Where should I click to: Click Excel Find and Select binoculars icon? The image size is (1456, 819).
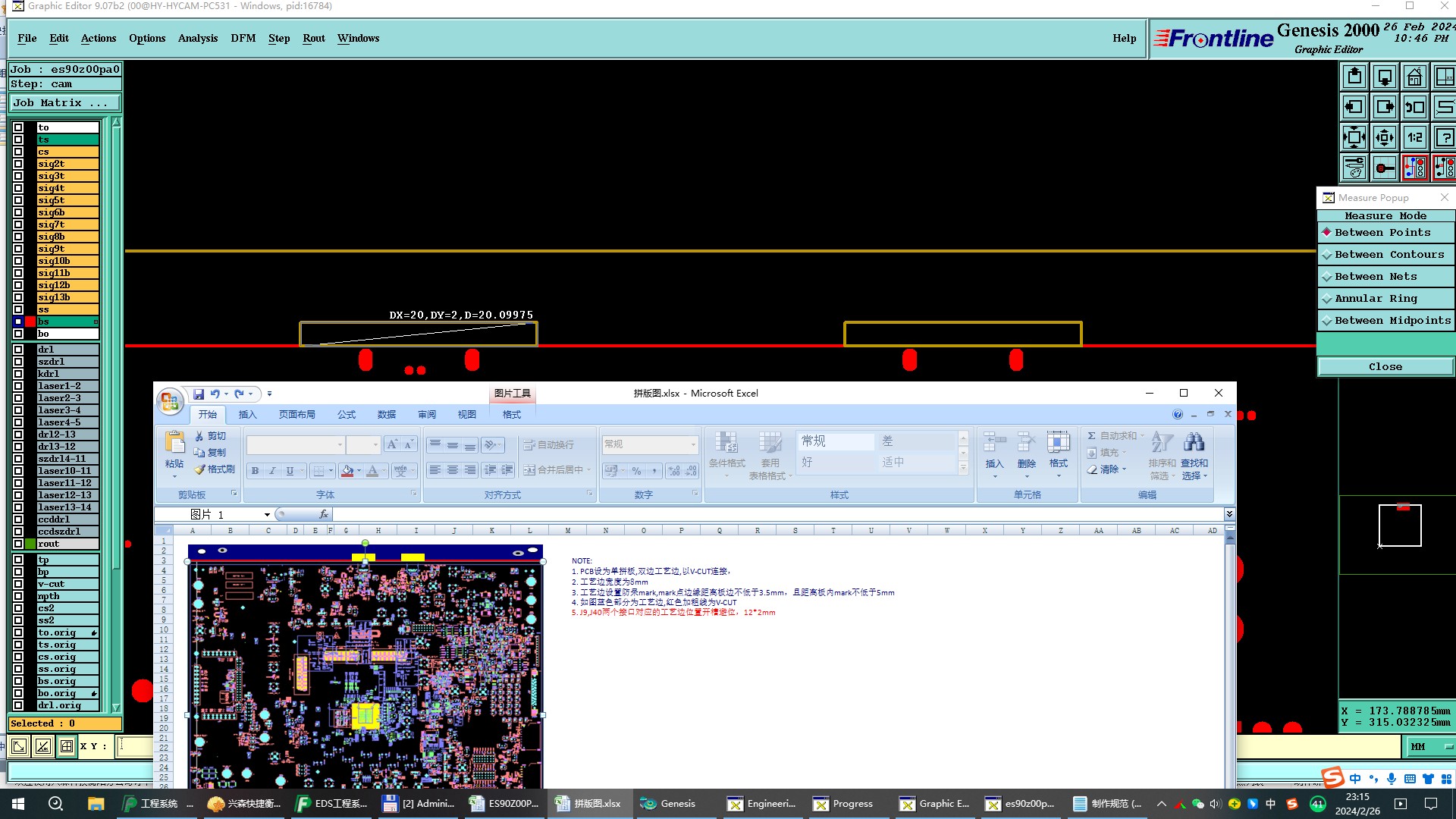click(1194, 443)
